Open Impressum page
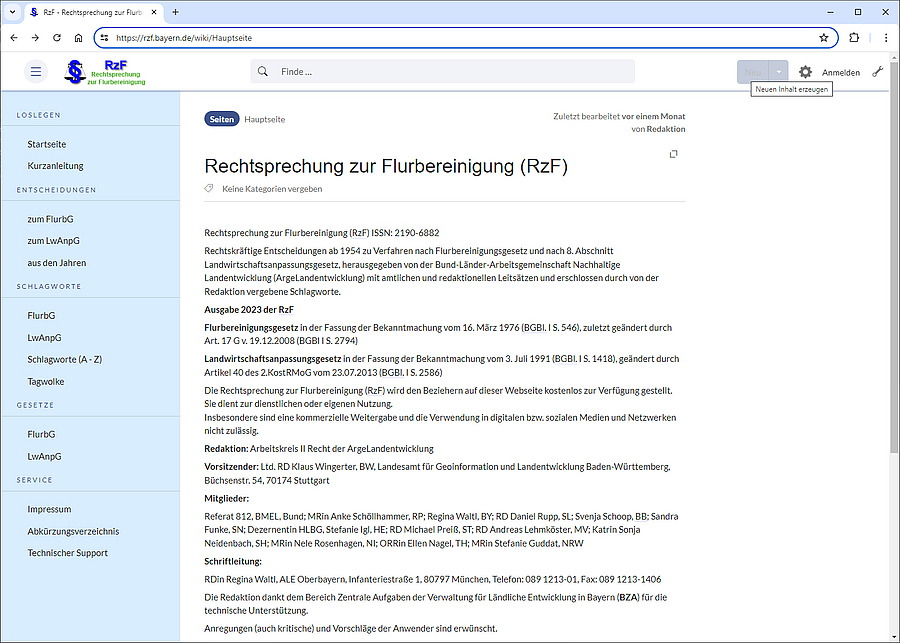Viewport: 900px width, 643px height. click(49, 509)
